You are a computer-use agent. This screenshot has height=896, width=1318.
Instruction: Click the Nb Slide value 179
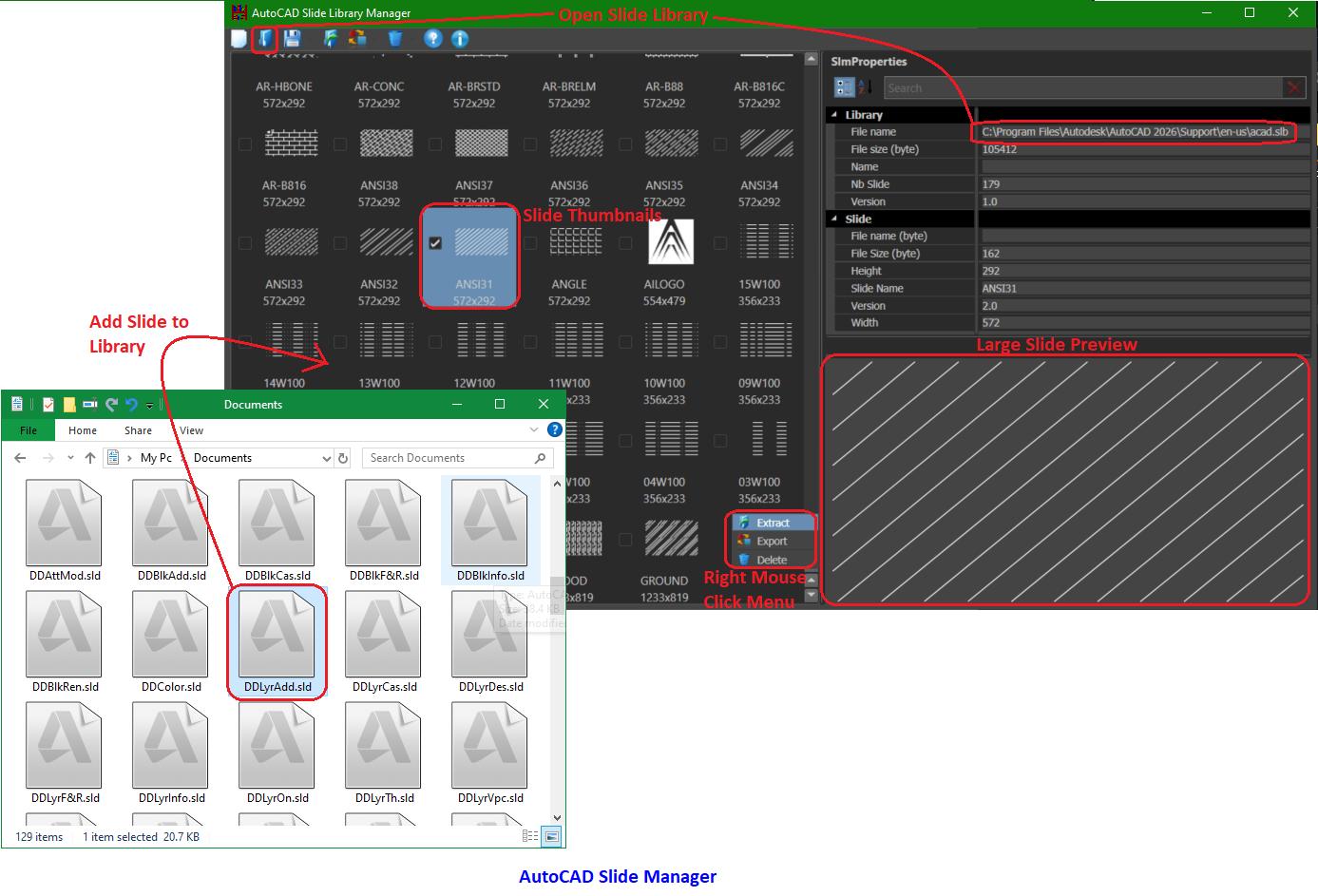pyautogui.click(x=990, y=184)
